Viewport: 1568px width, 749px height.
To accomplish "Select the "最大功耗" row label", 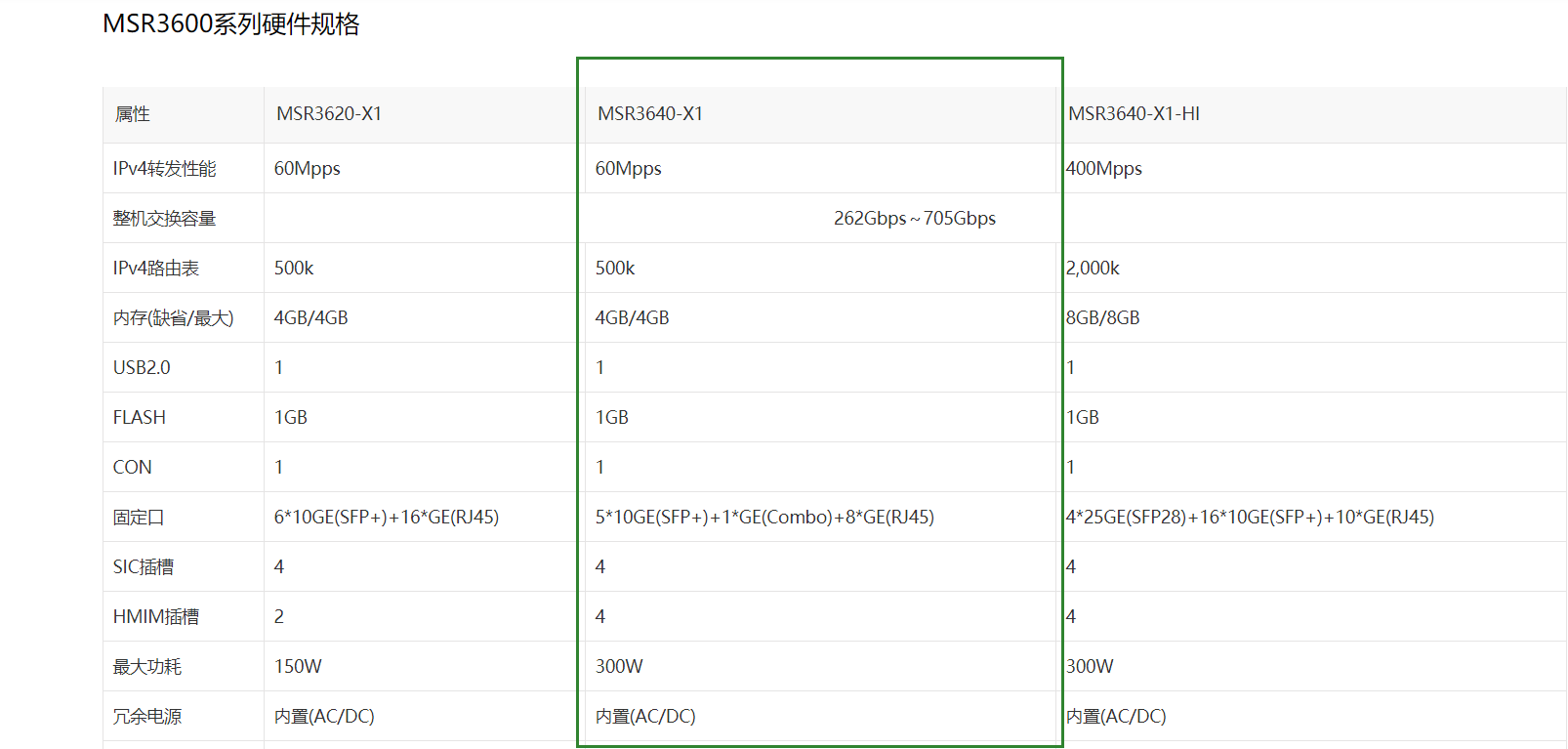I will 147,667.
